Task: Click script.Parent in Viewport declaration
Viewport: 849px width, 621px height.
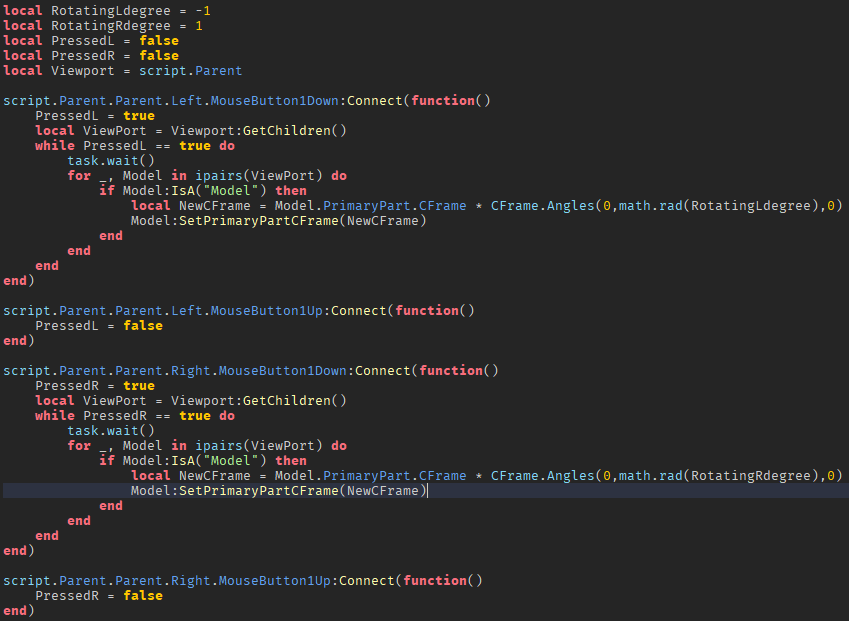Action: pos(191,71)
